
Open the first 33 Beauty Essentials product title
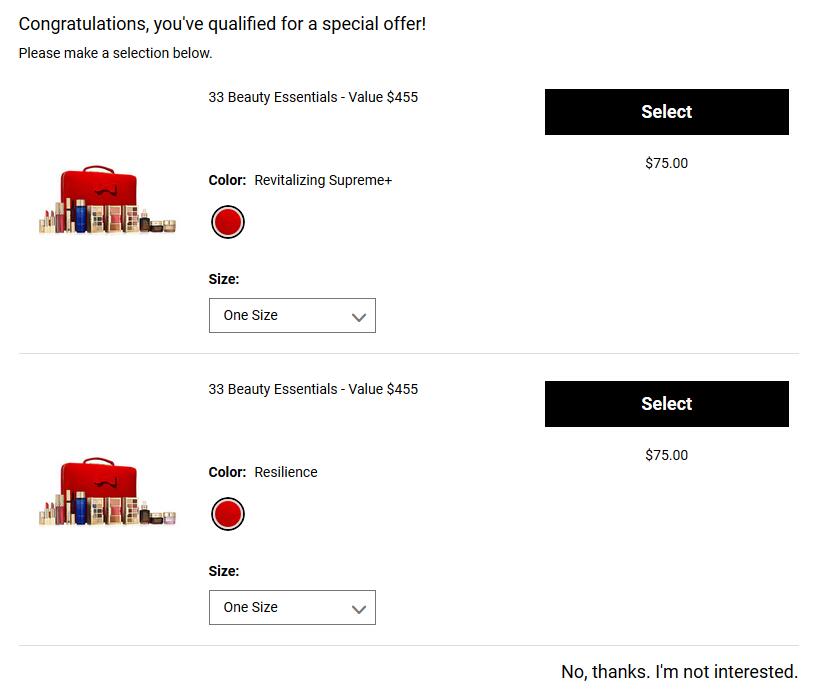tap(313, 98)
